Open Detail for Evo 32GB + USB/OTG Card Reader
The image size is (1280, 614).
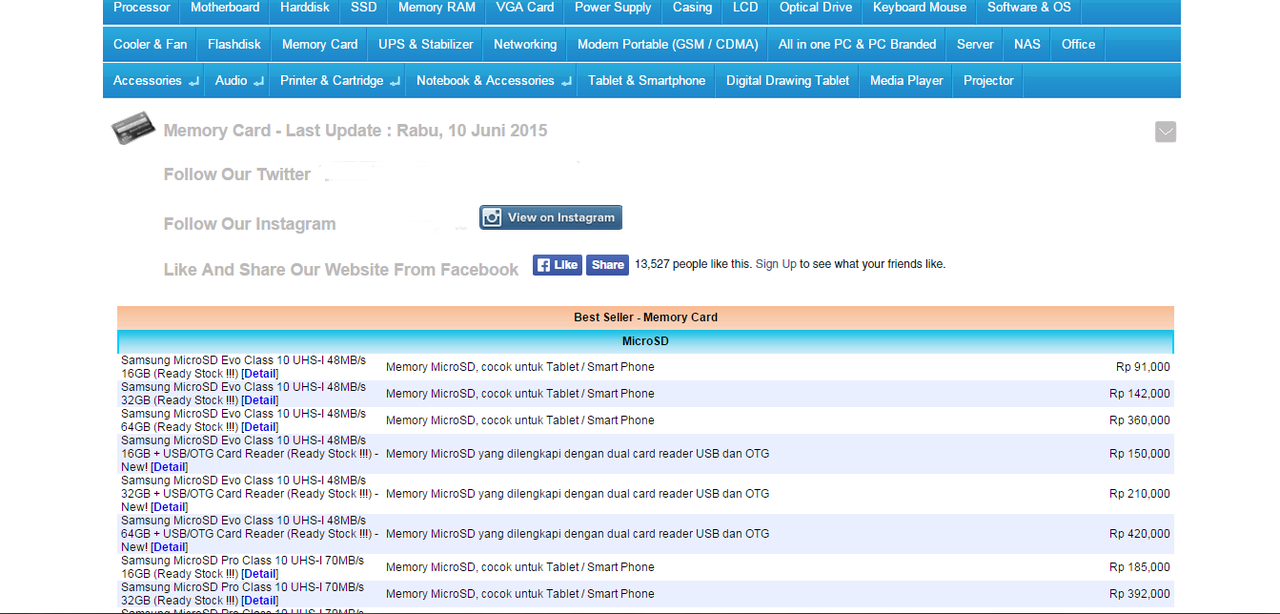coord(169,507)
